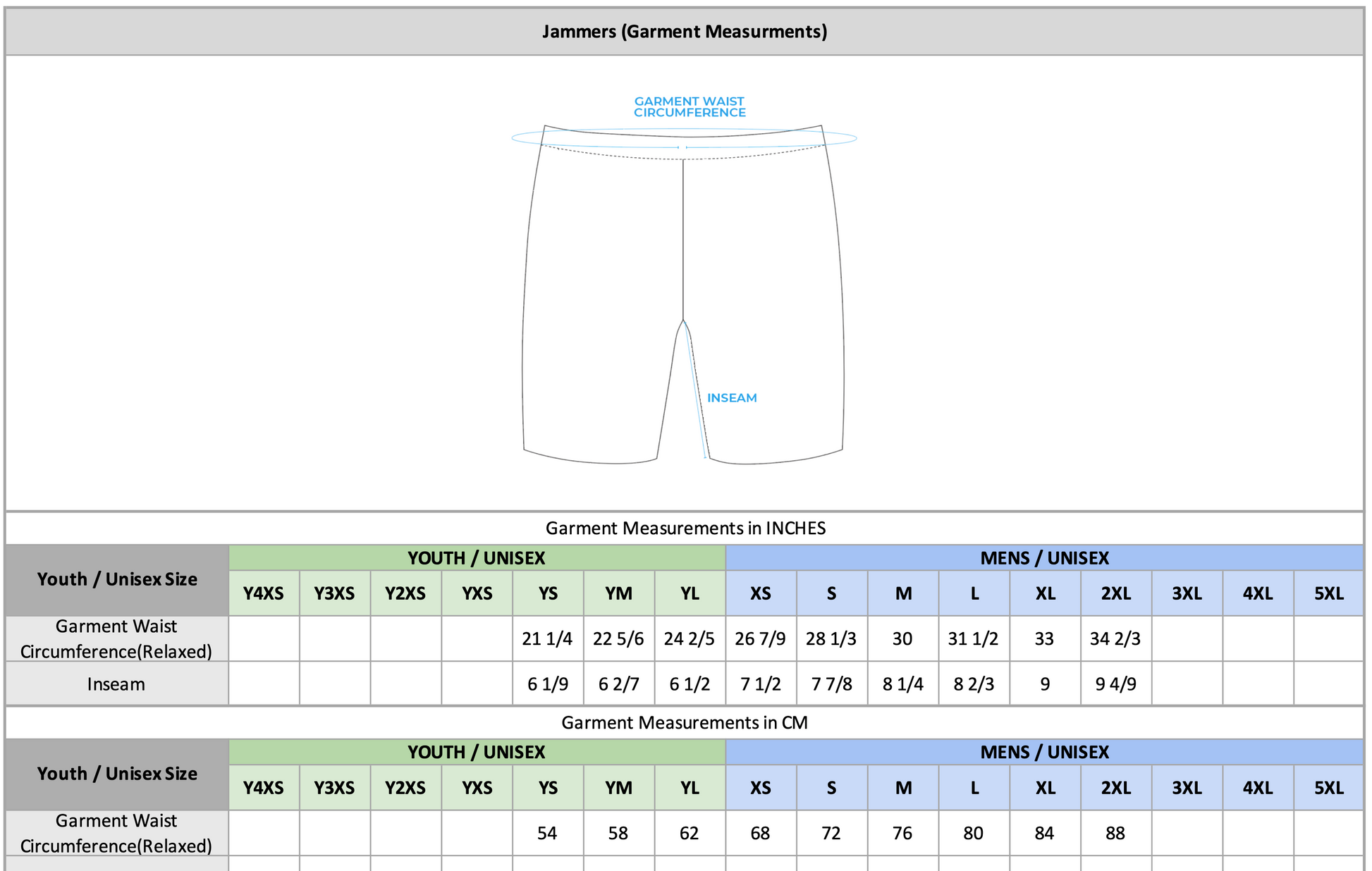
Task: Click Youth / Unisex Size label in inches table
Action: click(x=117, y=579)
